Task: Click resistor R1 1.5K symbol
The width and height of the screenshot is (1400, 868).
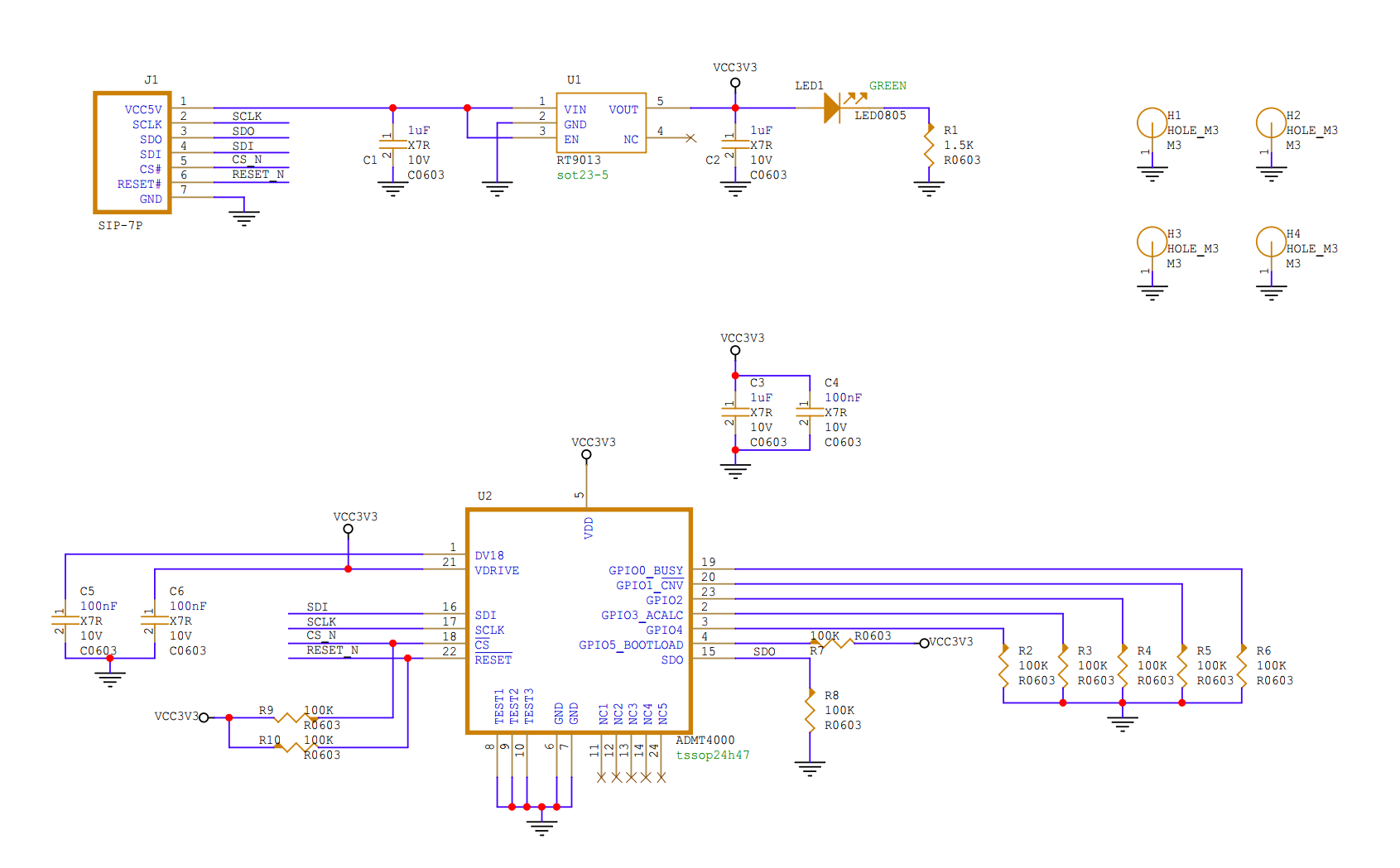Action: point(929,146)
